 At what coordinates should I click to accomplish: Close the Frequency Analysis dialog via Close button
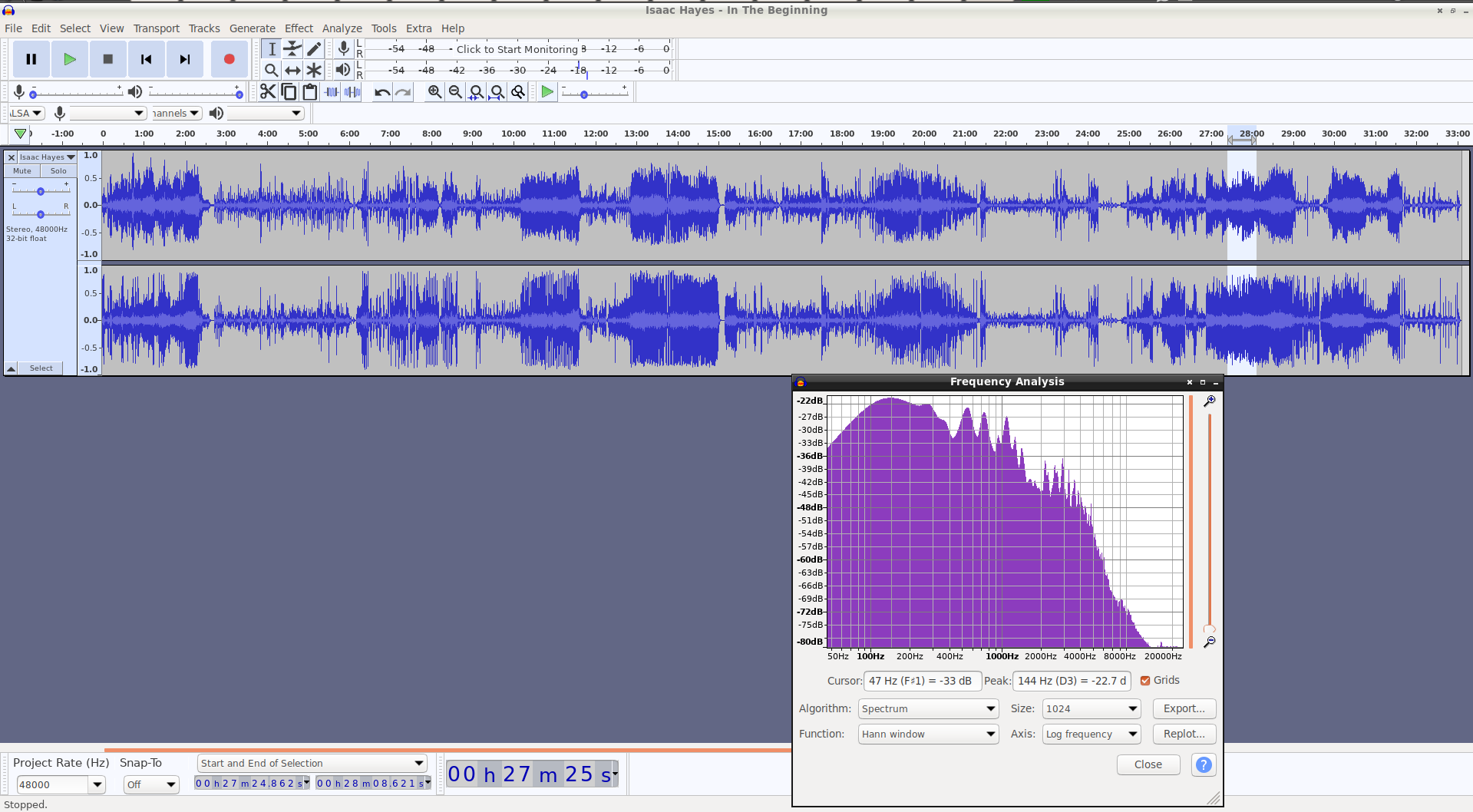[1148, 764]
